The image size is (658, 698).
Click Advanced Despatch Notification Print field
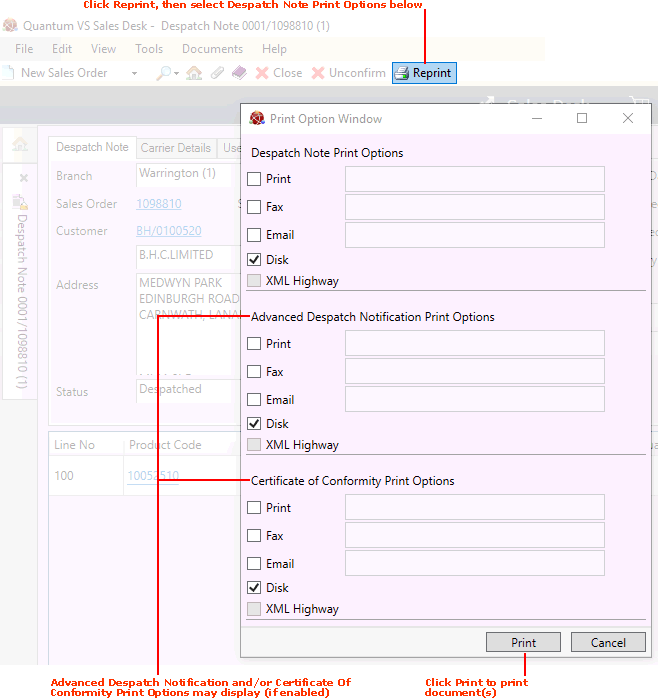tap(475, 343)
